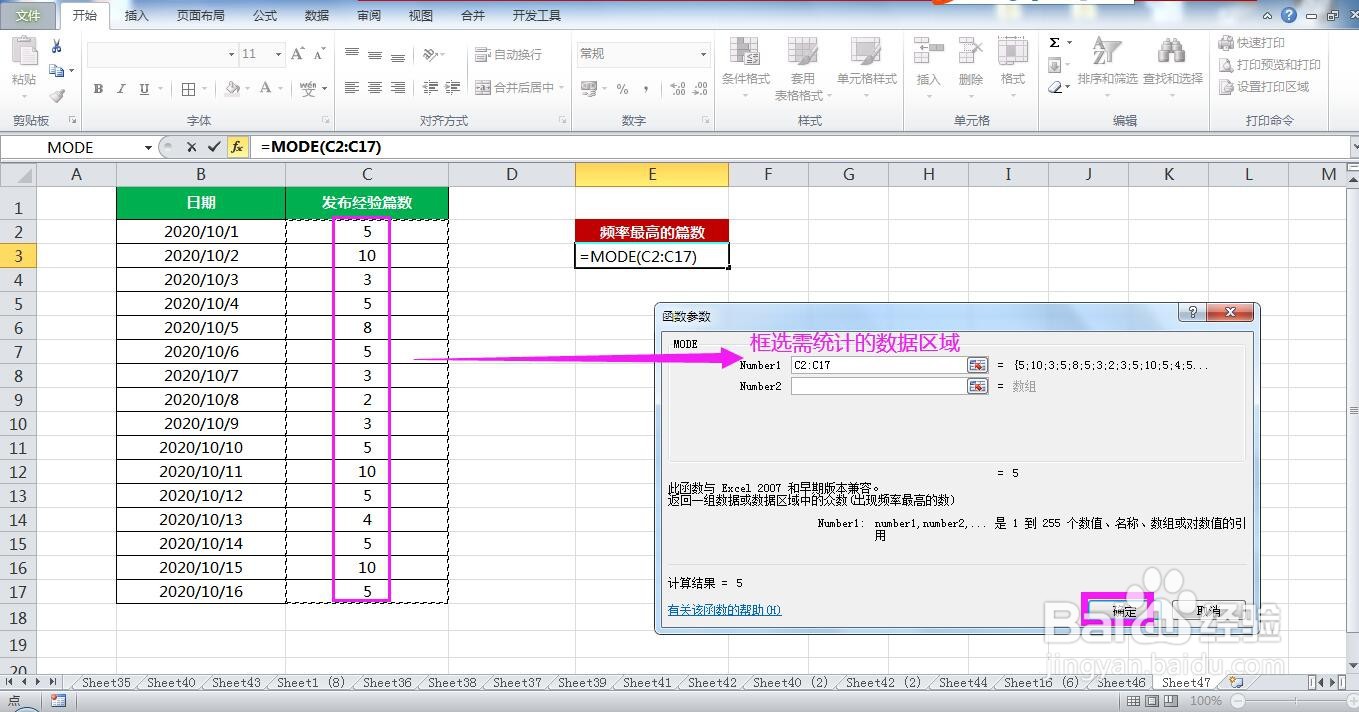Click the wén phonetic guide icon

click(x=308, y=89)
